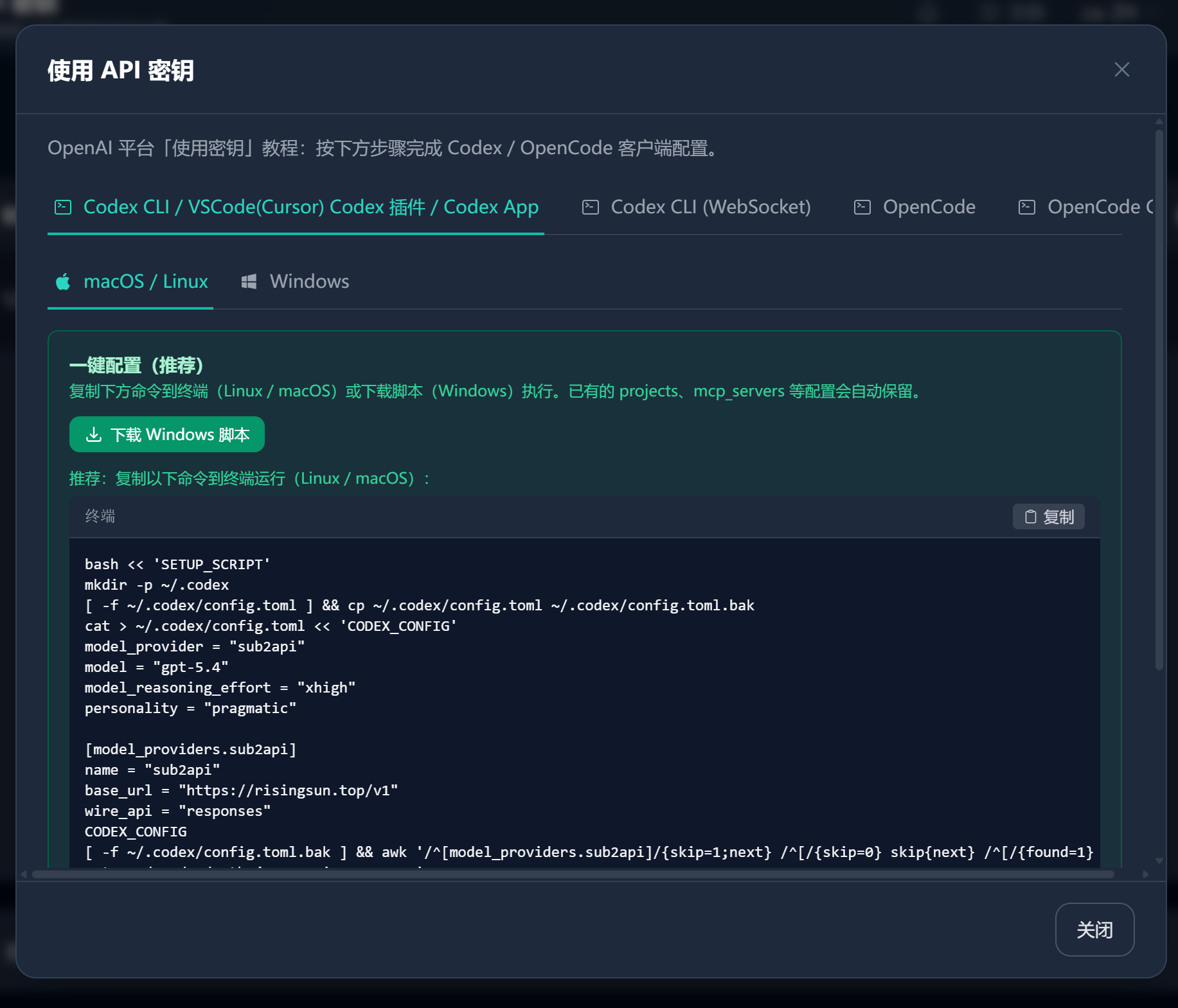Image resolution: width=1178 pixels, height=1008 pixels.
Task: Click the terminal icon of the cut-off last tab
Action: point(1026,207)
